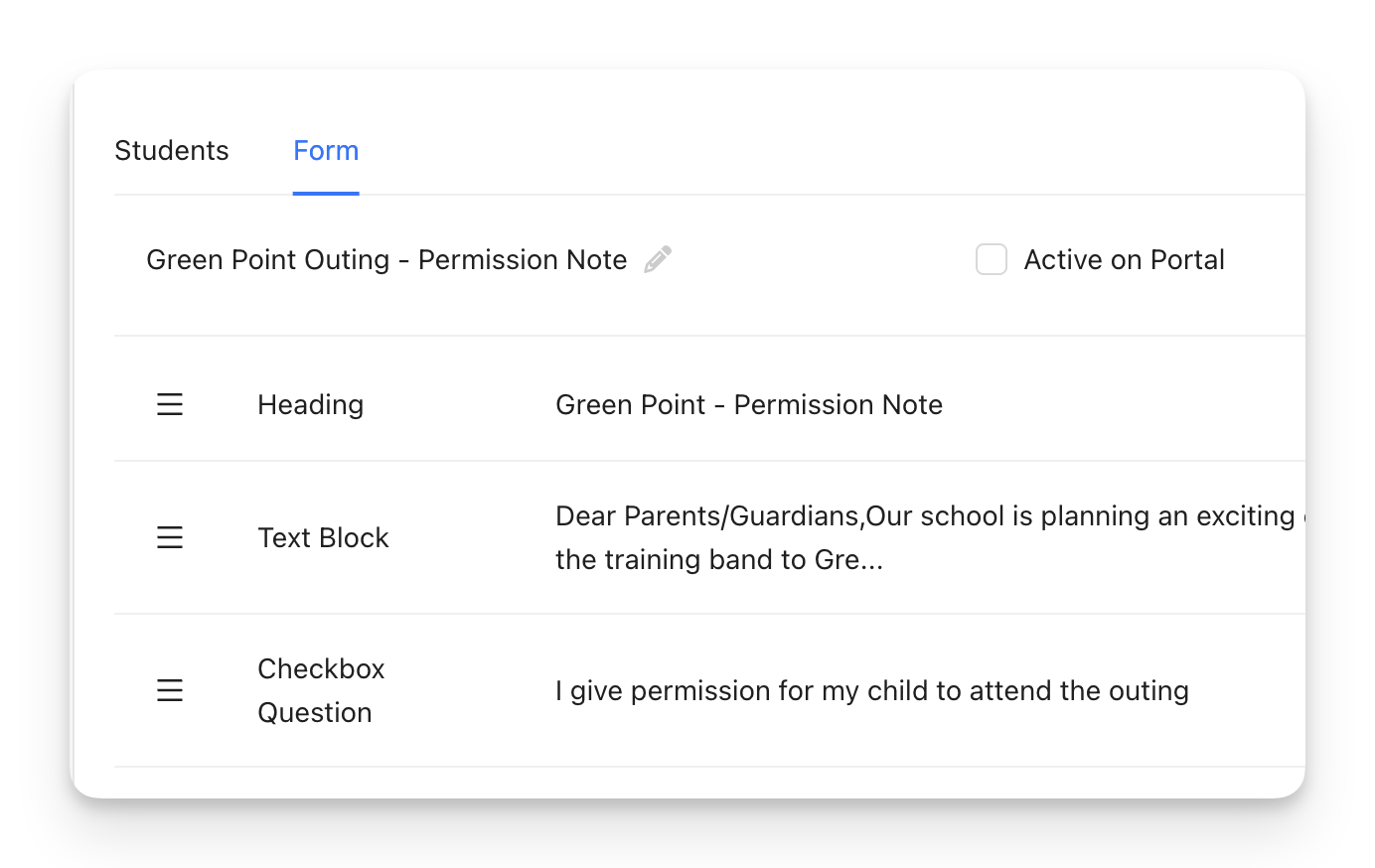Click the reorder icon on the first form row
This screenshot has width=1375, height=868.
[170, 404]
